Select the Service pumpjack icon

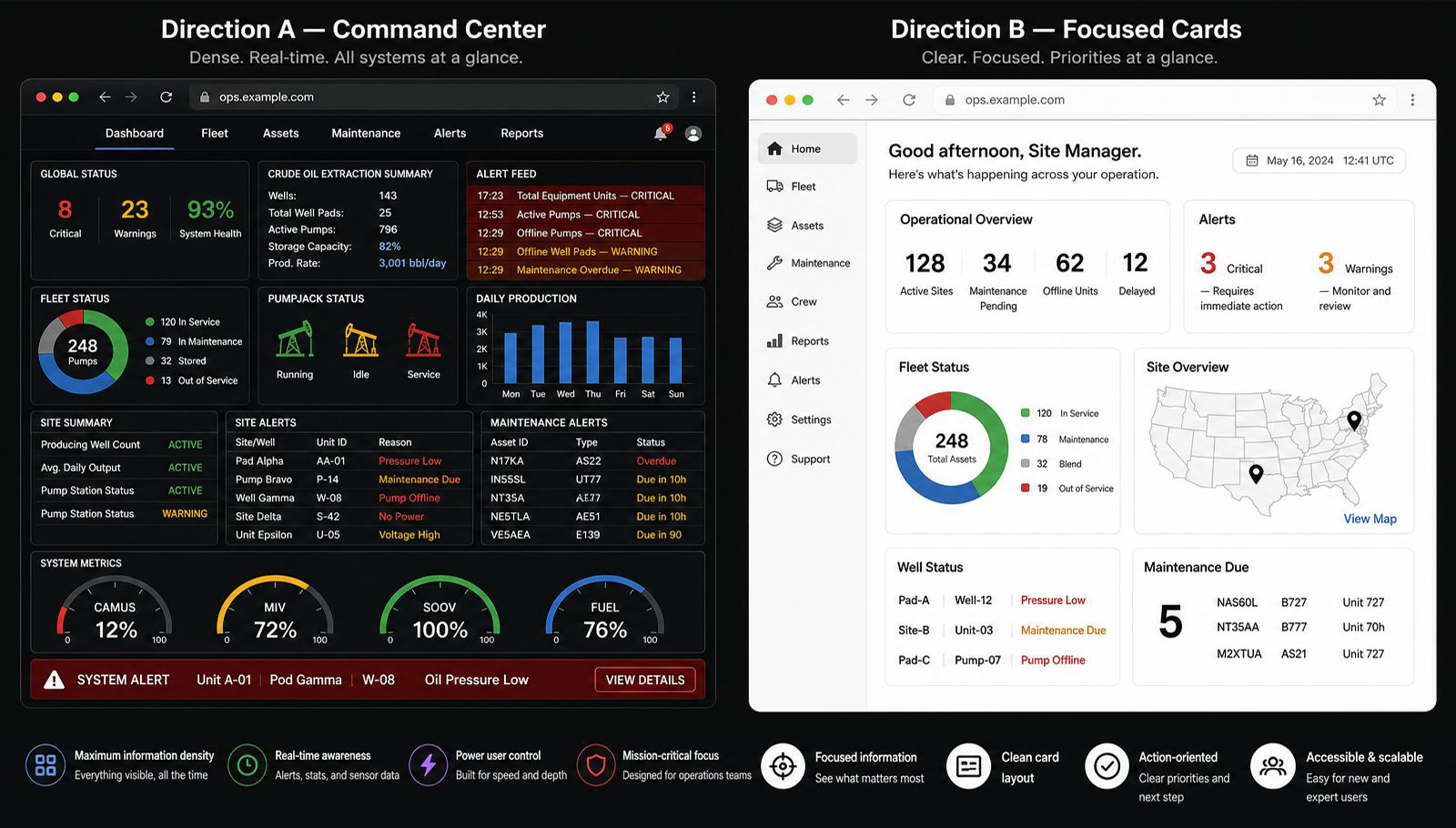[x=423, y=339]
